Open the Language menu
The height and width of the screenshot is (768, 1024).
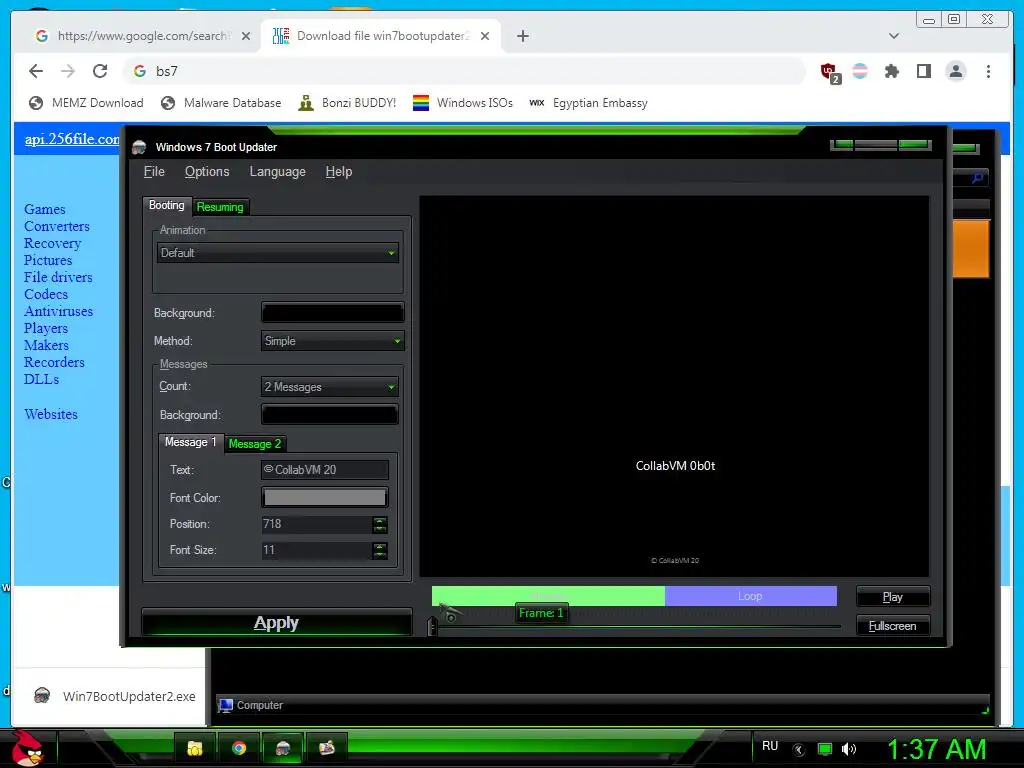278,172
